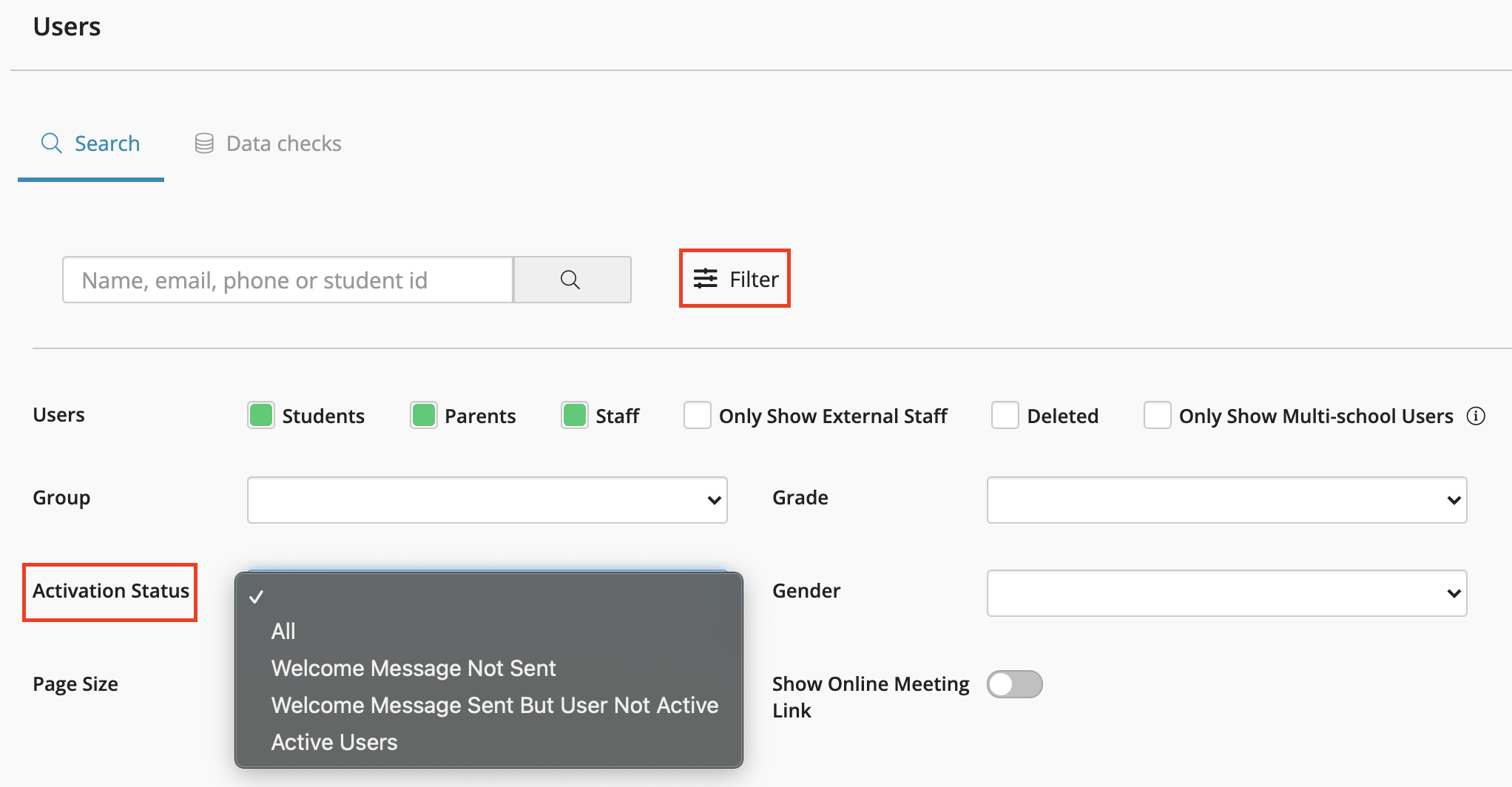This screenshot has height=787, width=1512.
Task: Uncheck the Staff checkbox
Action: [575, 415]
